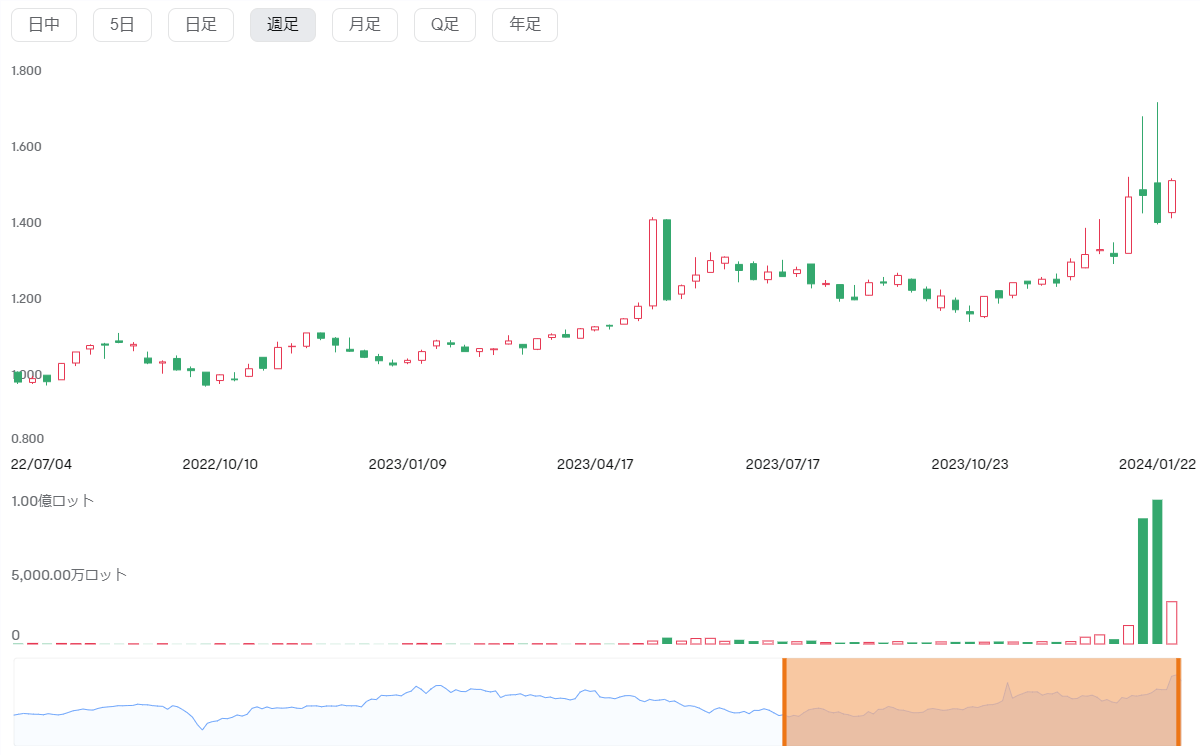Image resolution: width=1200 pixels, height=755 pixels.
Task: Open the 月足 monthly chart tab
Action: click(x=365, y=25)
